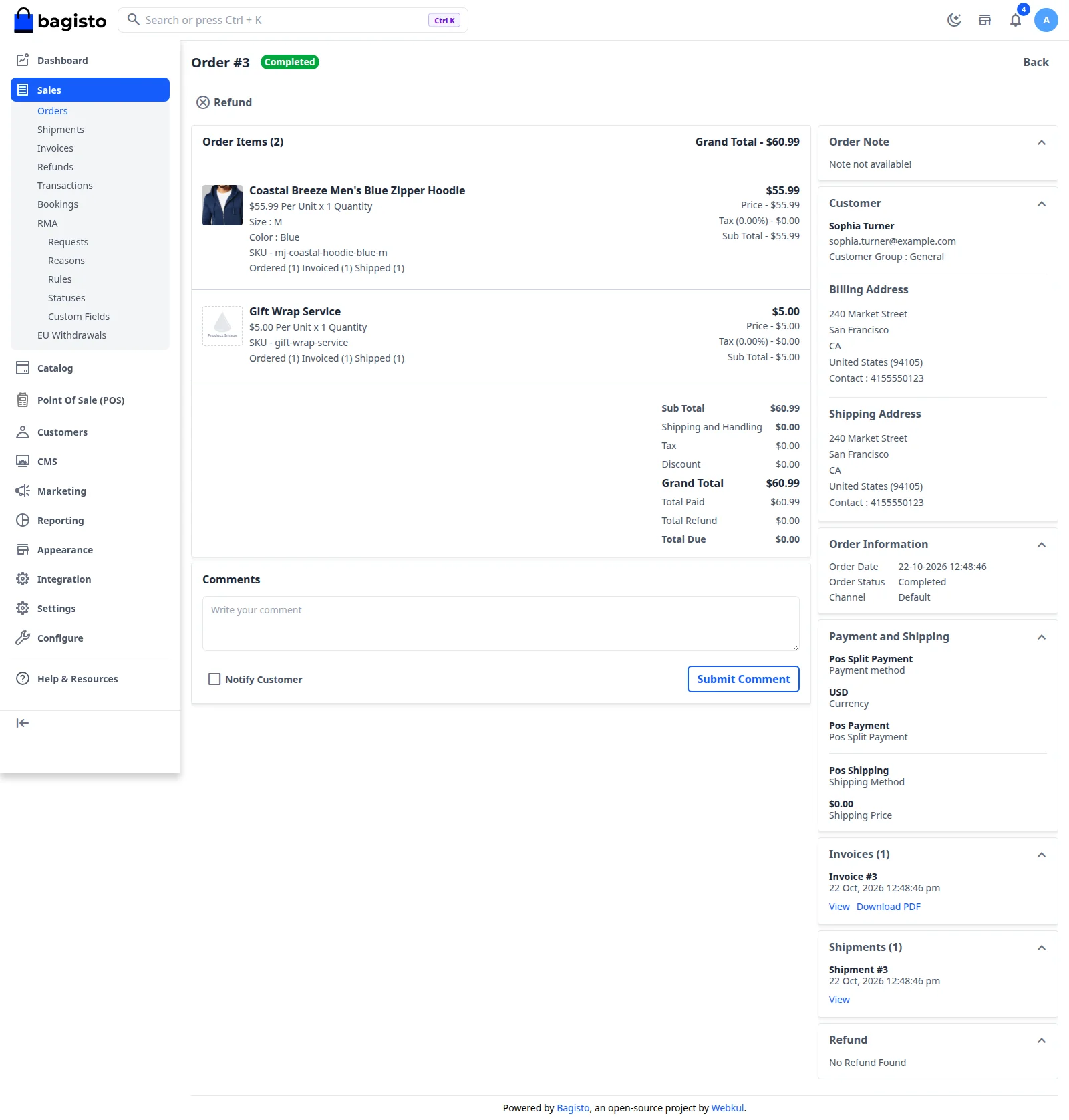
Task: Click the Back button
Action: 1036,62
